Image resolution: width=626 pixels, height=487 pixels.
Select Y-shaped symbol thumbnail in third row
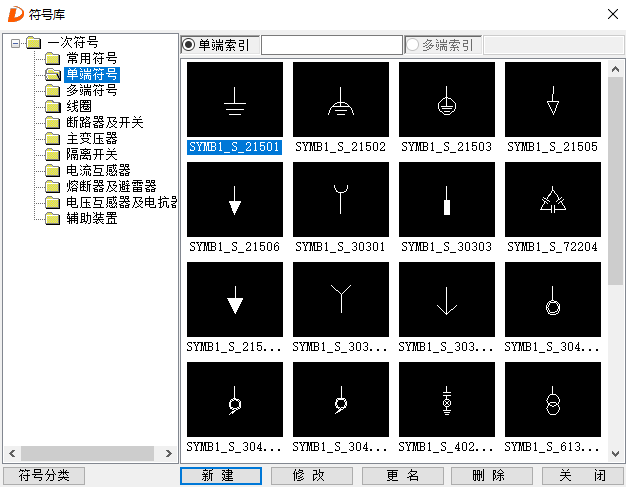click(341, 299)
